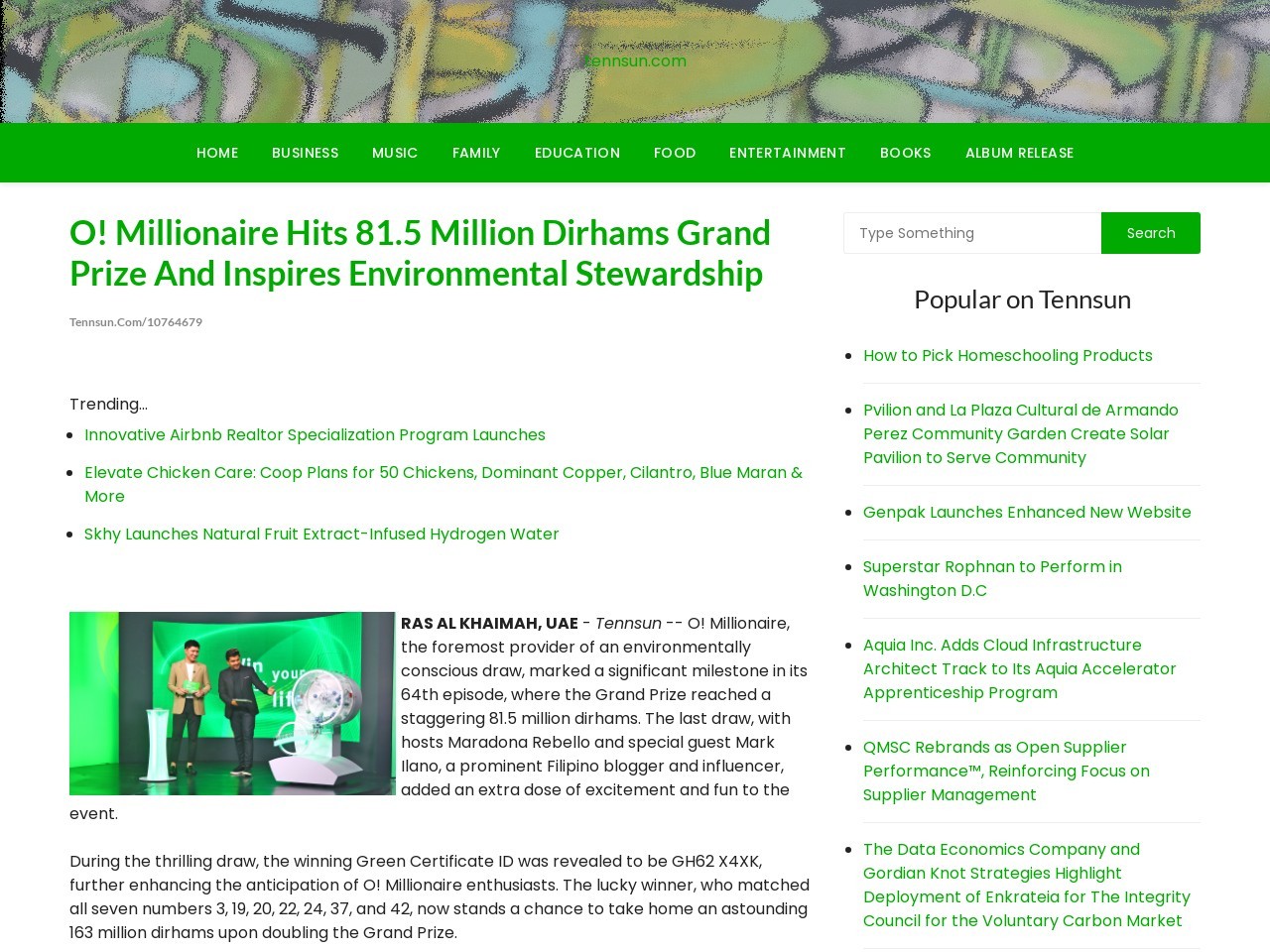Viewport: 1270px width, 952px height.
Task: View Genpak Launches Enhanced New Website
Action: pos(1026,512)
